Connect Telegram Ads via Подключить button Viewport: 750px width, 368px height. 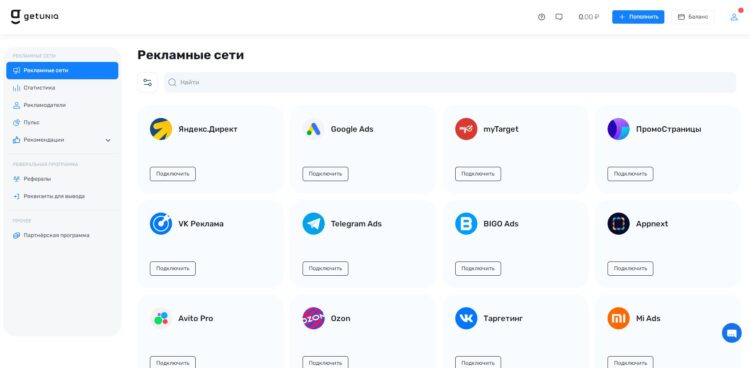(325, 268)
